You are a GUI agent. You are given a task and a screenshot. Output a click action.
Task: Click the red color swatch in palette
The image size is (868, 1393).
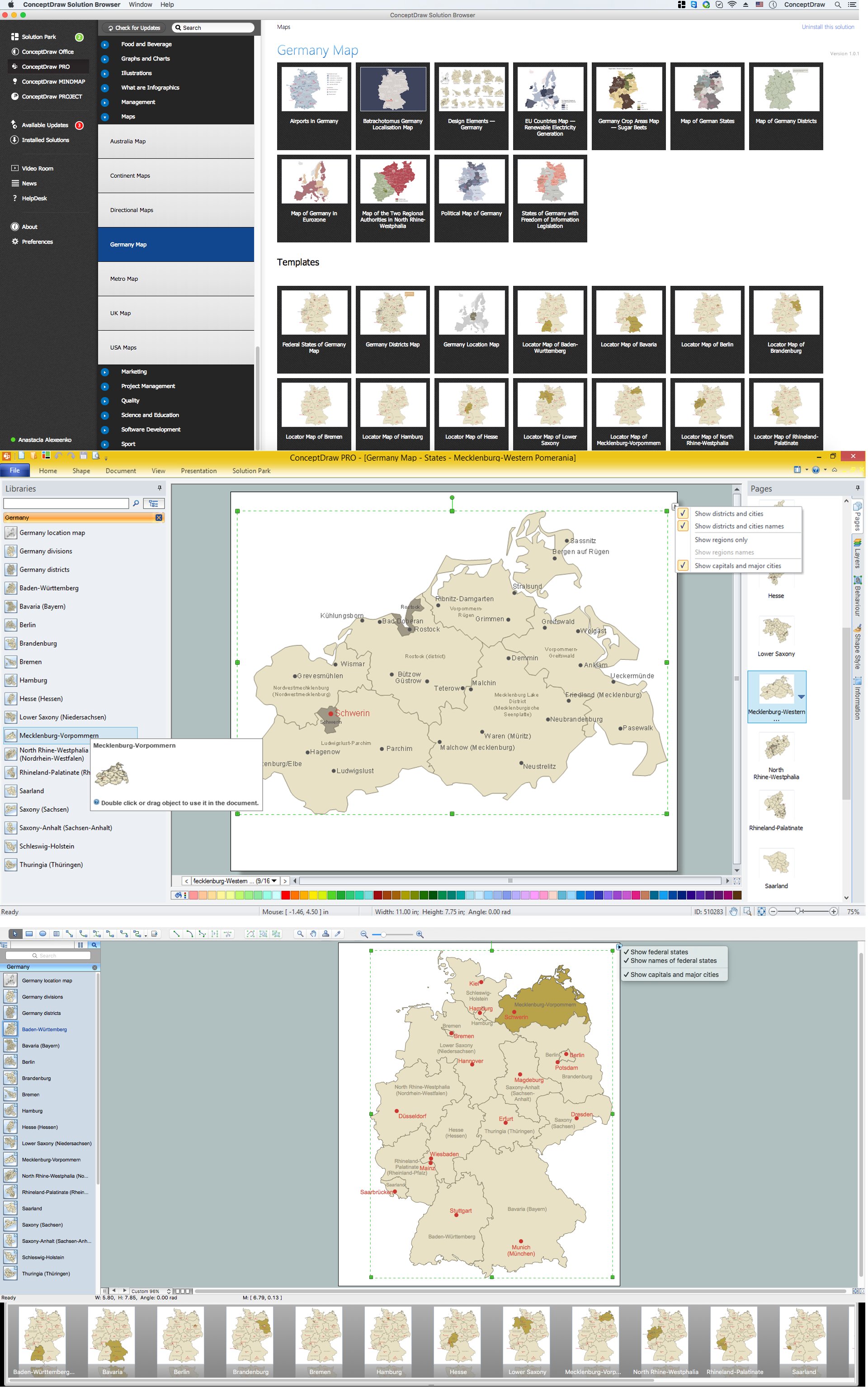285,895
